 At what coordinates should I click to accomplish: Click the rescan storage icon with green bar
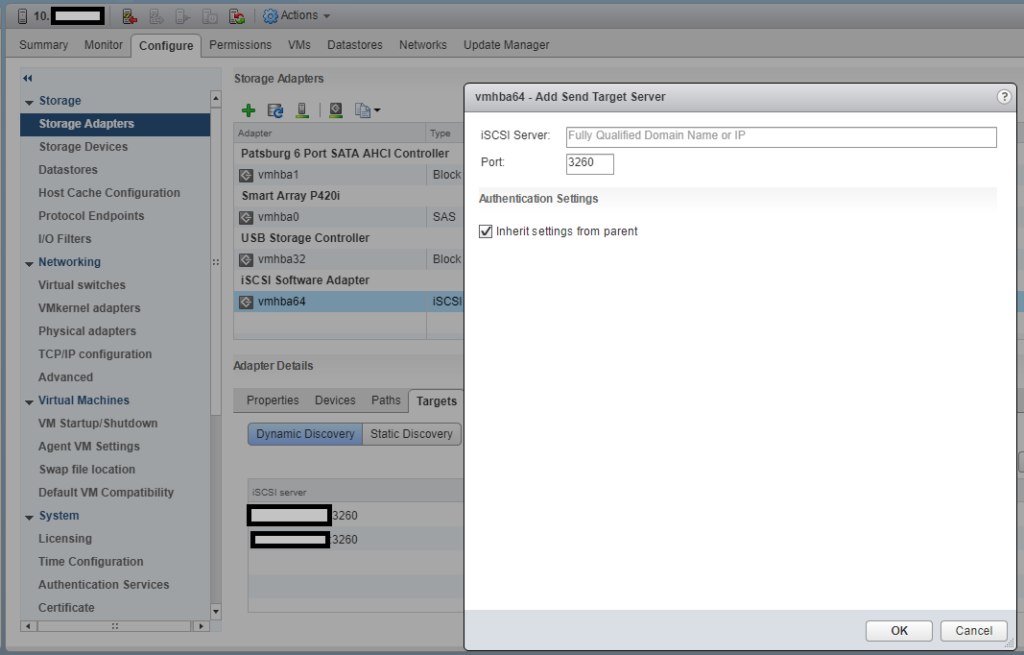[300, 110]
